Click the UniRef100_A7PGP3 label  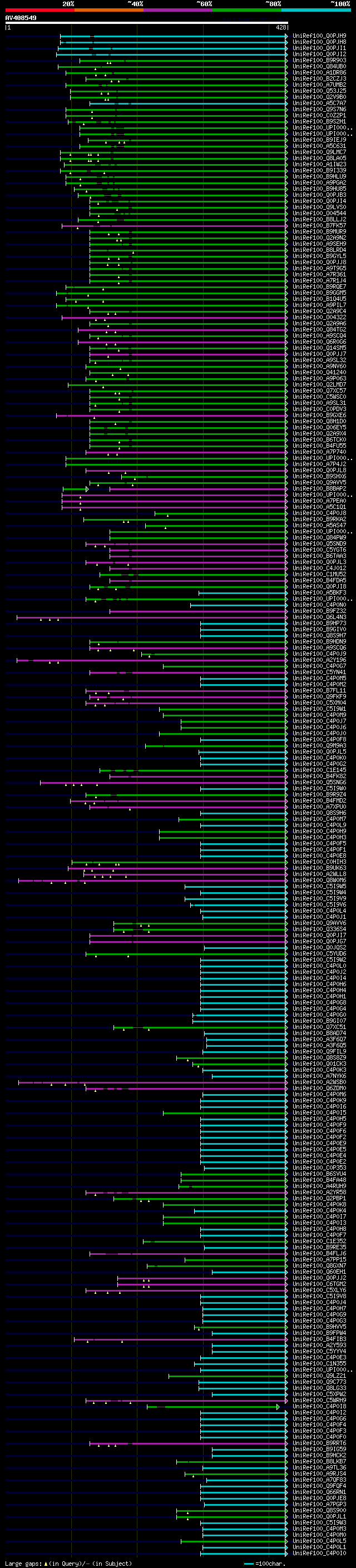(319, 1505)
